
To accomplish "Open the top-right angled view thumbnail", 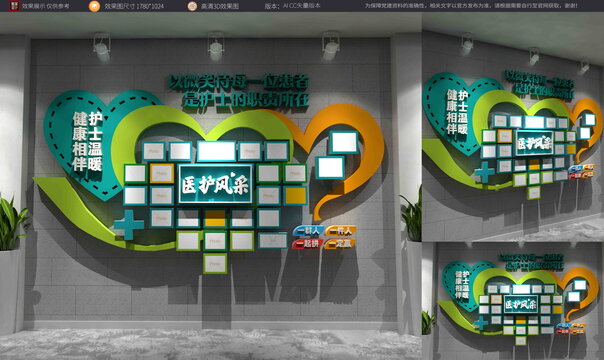I will (x=513, y=127).
